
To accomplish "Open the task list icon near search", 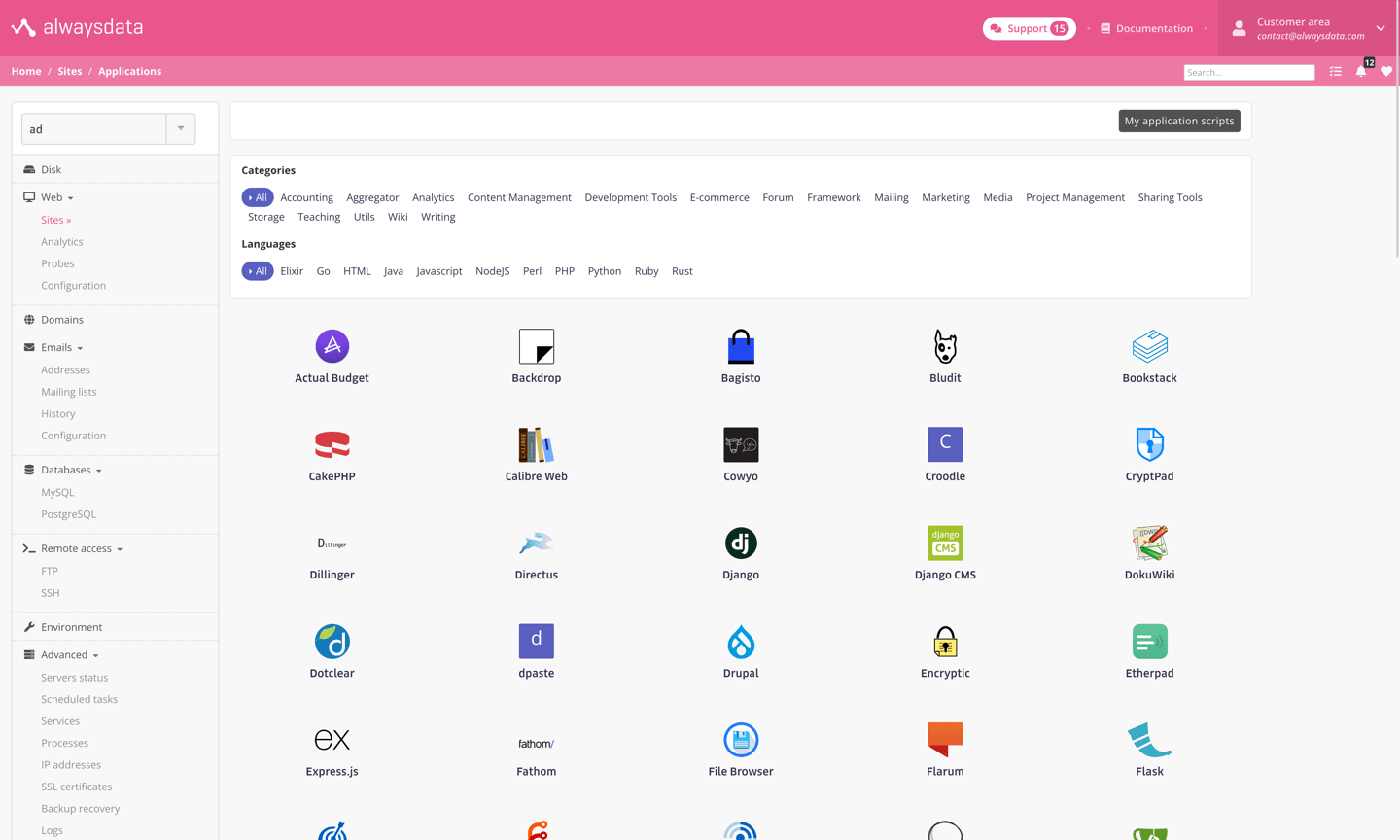I will pyautogui.click(x=1336, y=72).
